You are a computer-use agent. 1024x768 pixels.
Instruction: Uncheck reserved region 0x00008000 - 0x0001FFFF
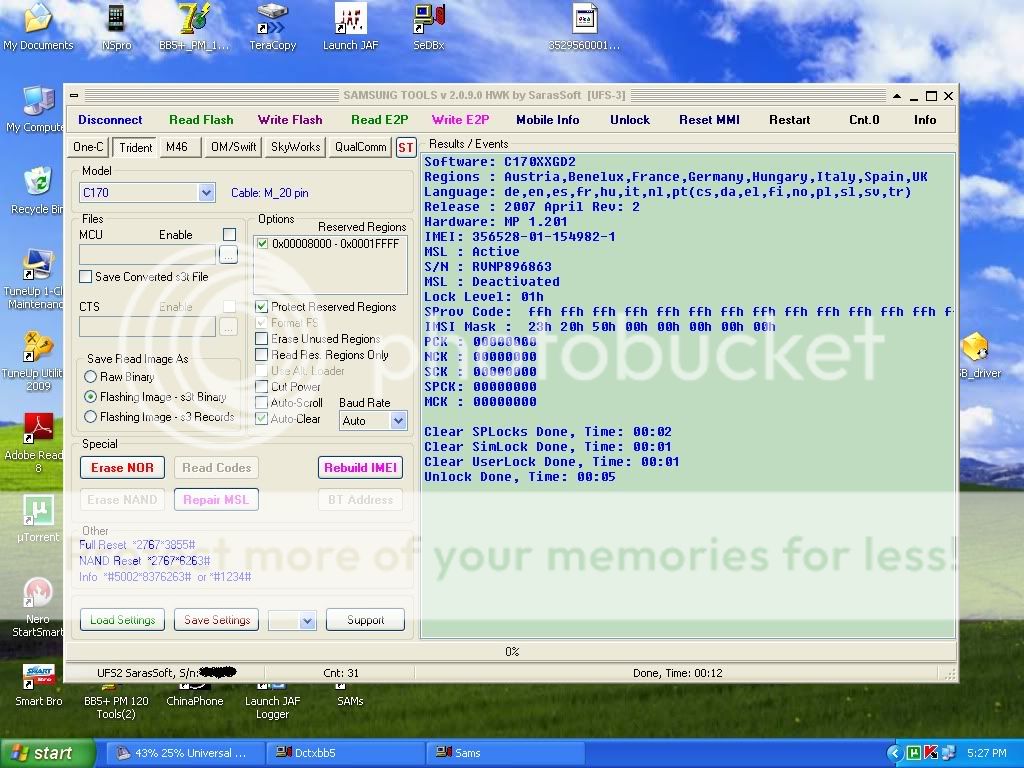(263, 244)
